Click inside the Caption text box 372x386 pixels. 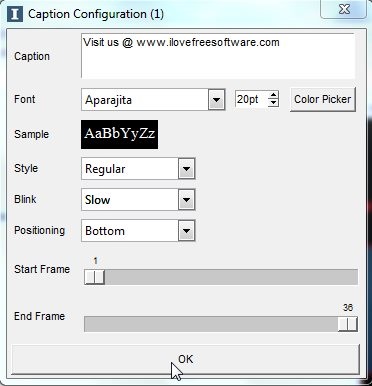point(218,56)
